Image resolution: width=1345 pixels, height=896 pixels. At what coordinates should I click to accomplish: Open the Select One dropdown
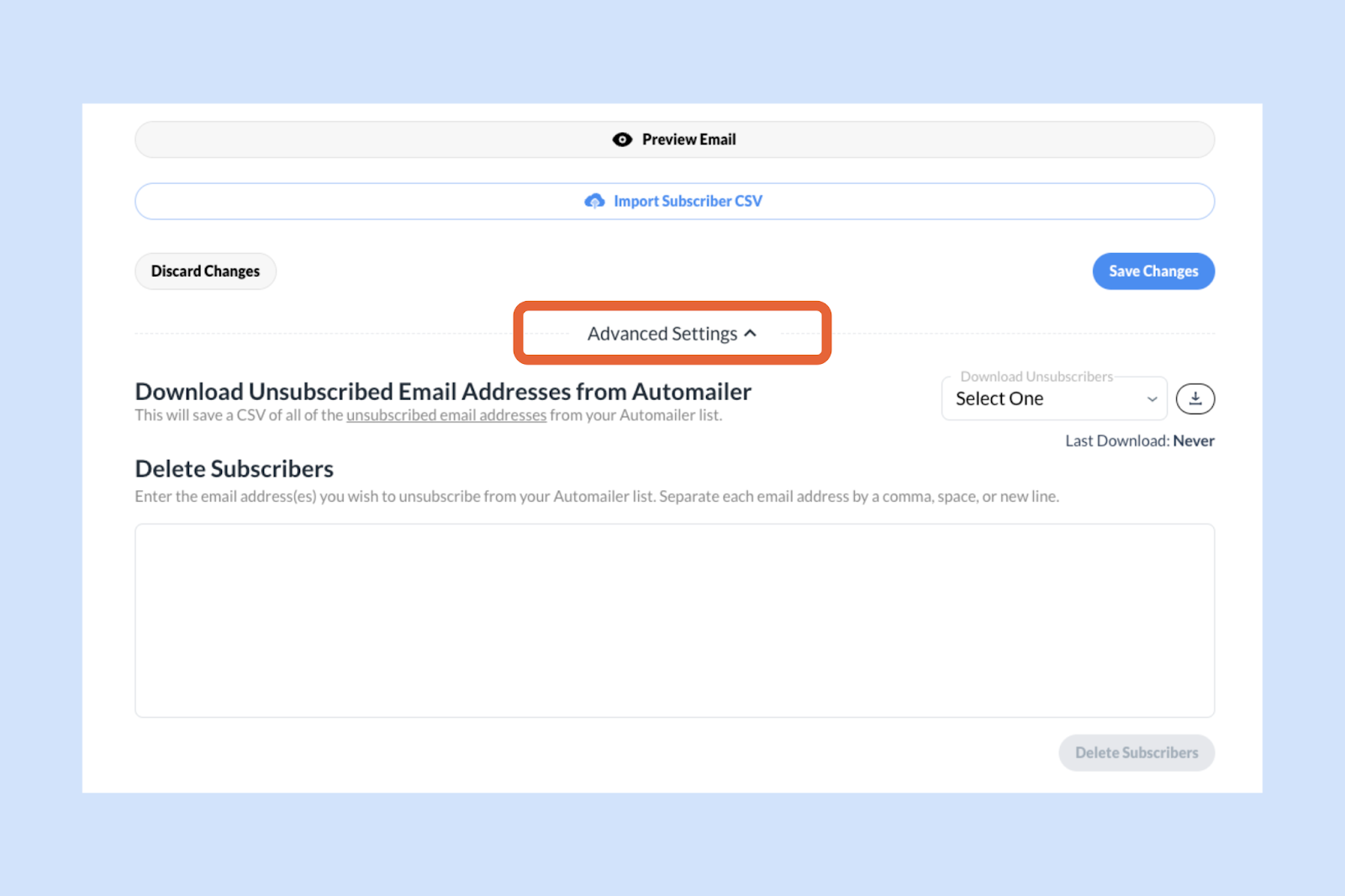pyautogui.click(x=1053, y=399)
